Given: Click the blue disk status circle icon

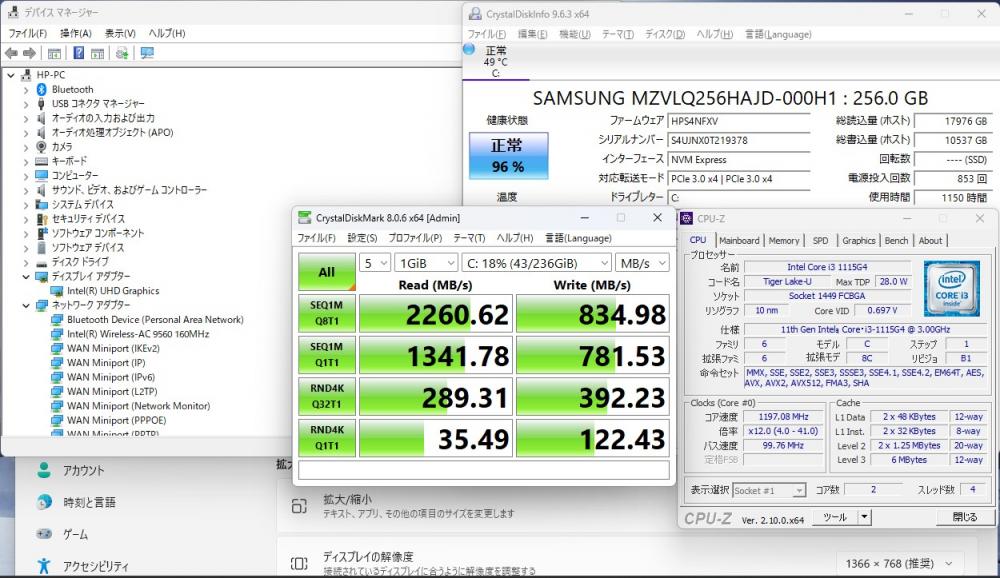Looking at the screenshot, I should [469, 49].
